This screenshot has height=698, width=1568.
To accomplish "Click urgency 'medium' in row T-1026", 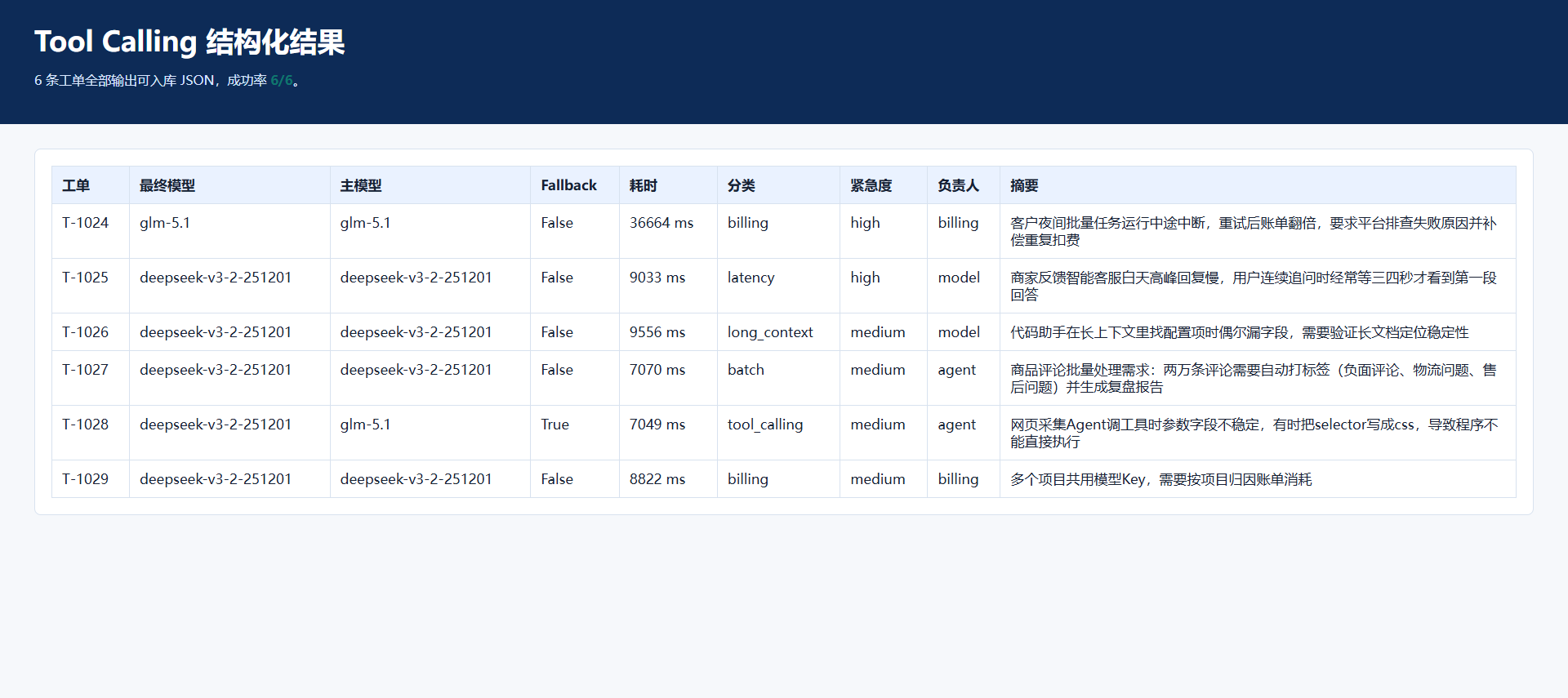I will click(x=878, y=332).
